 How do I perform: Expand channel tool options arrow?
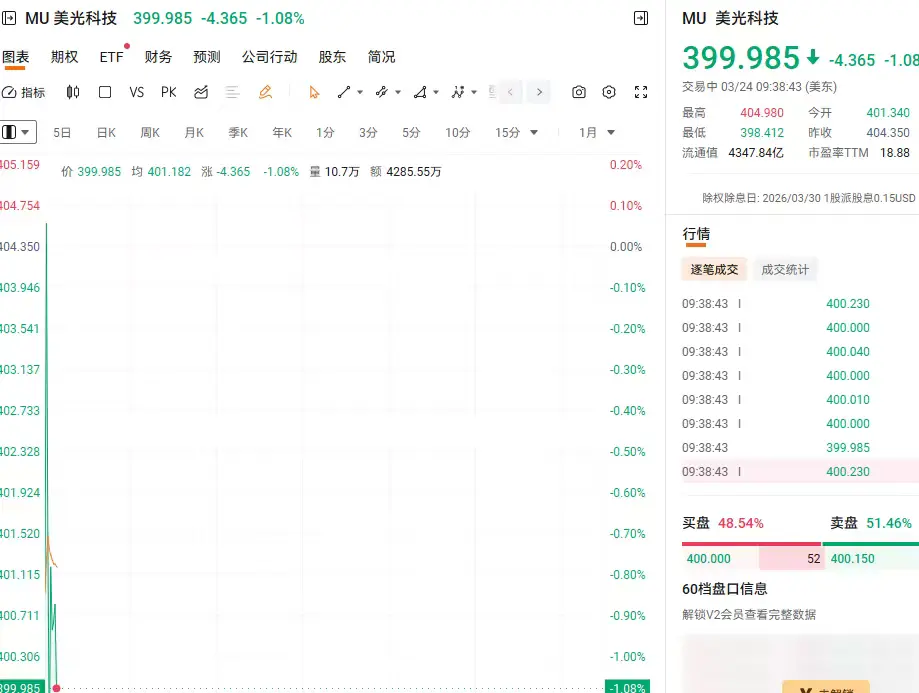pos(398,92)
